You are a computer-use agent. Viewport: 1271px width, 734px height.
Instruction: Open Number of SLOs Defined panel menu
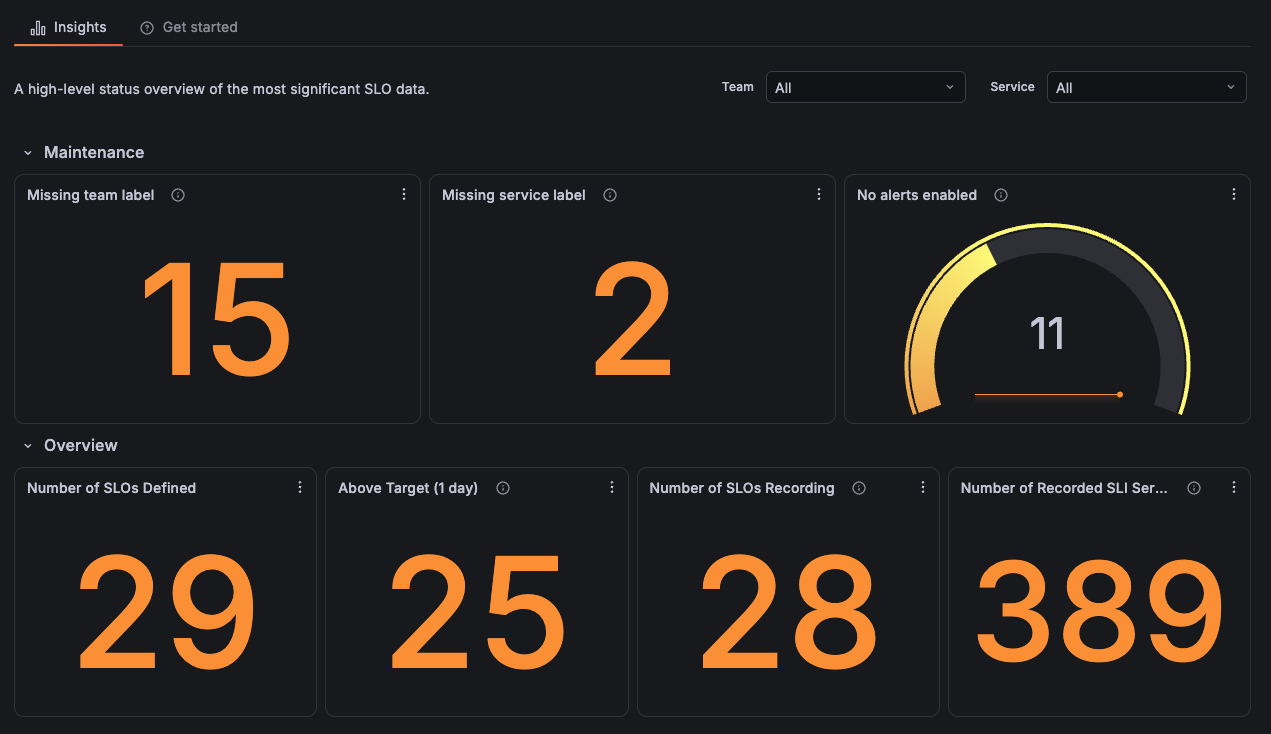[x=300, y=488]
